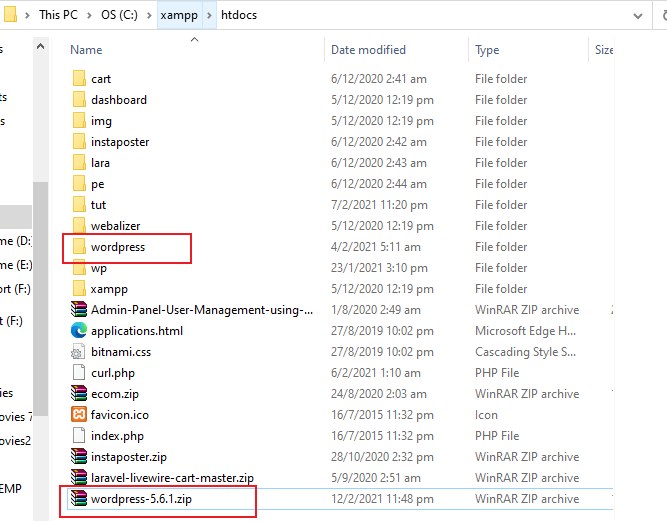Select the ecom.zip archive icon

click(79, 393)
